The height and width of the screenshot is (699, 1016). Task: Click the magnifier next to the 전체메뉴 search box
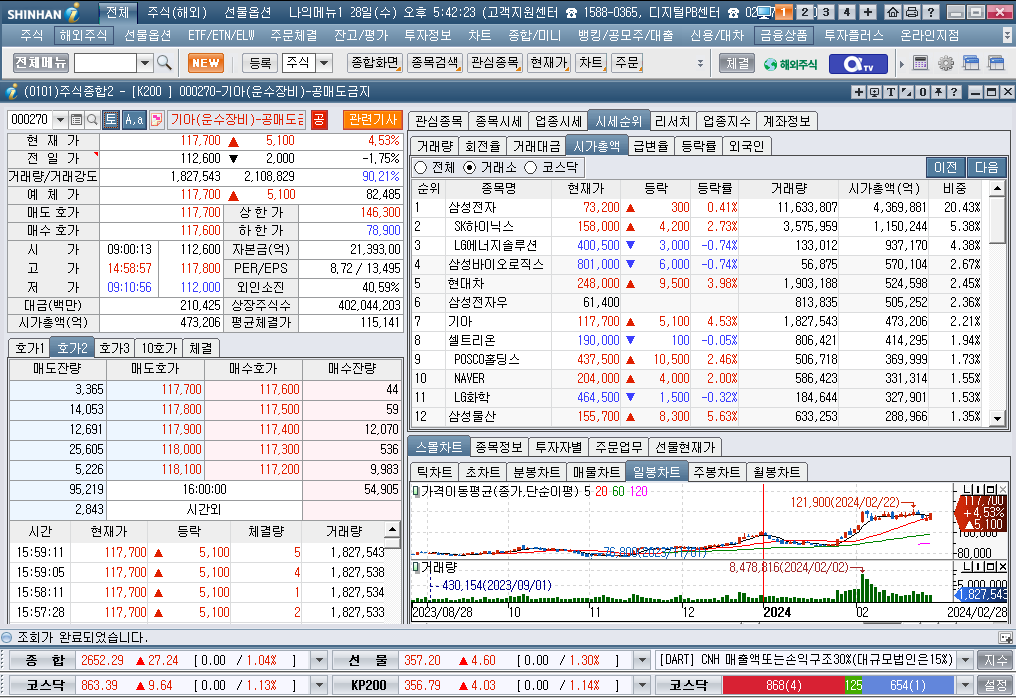[x=165, y=63]
